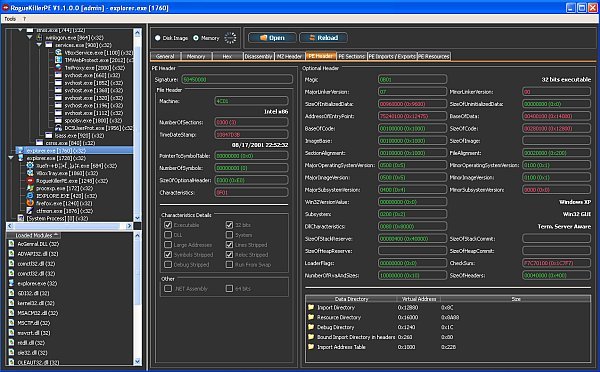Screen dimensions: 600x372
Task: Click the DCSUserProt.exe process icon
Action: [58, 128]
